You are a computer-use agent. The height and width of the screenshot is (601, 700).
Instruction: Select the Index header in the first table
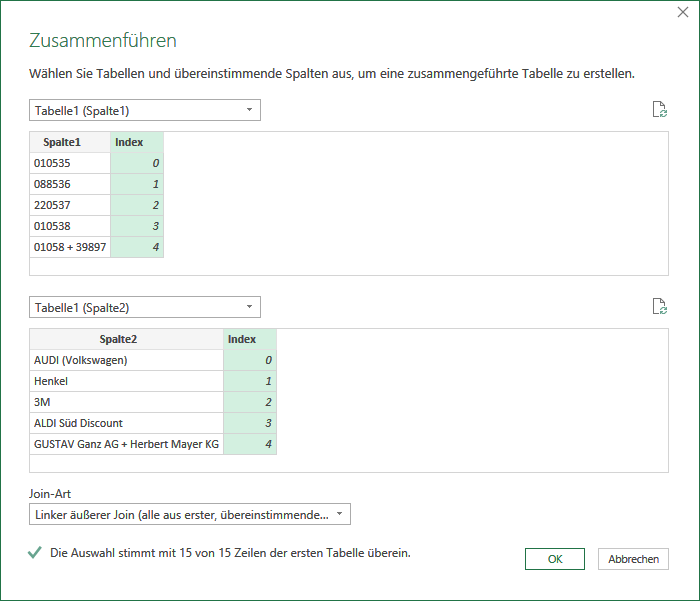[137, 142]
